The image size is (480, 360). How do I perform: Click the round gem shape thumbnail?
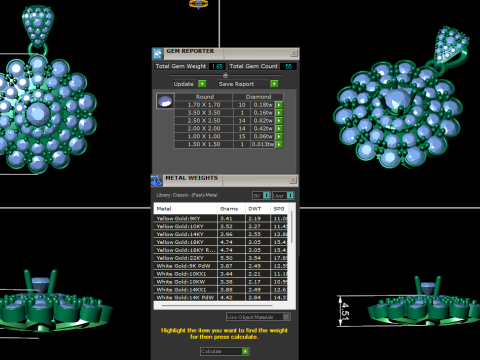coord(165,101)
